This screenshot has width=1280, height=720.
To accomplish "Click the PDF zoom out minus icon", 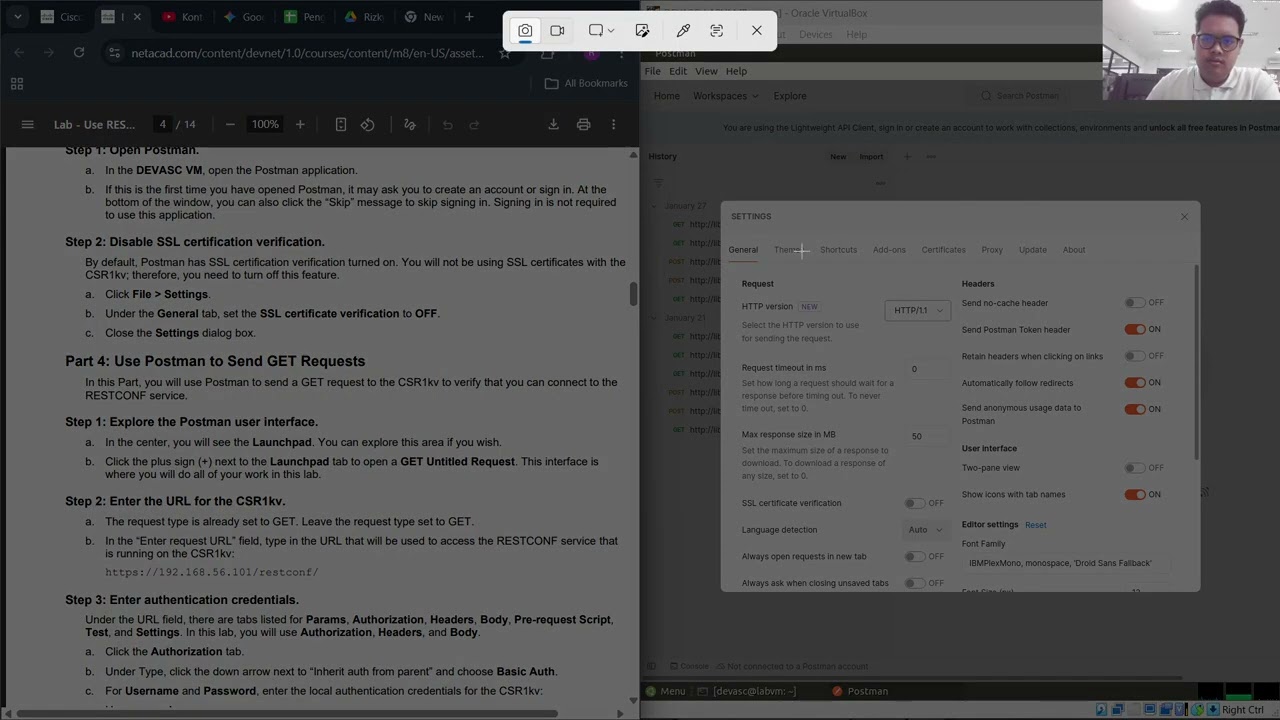I will [x=230, y=124].
